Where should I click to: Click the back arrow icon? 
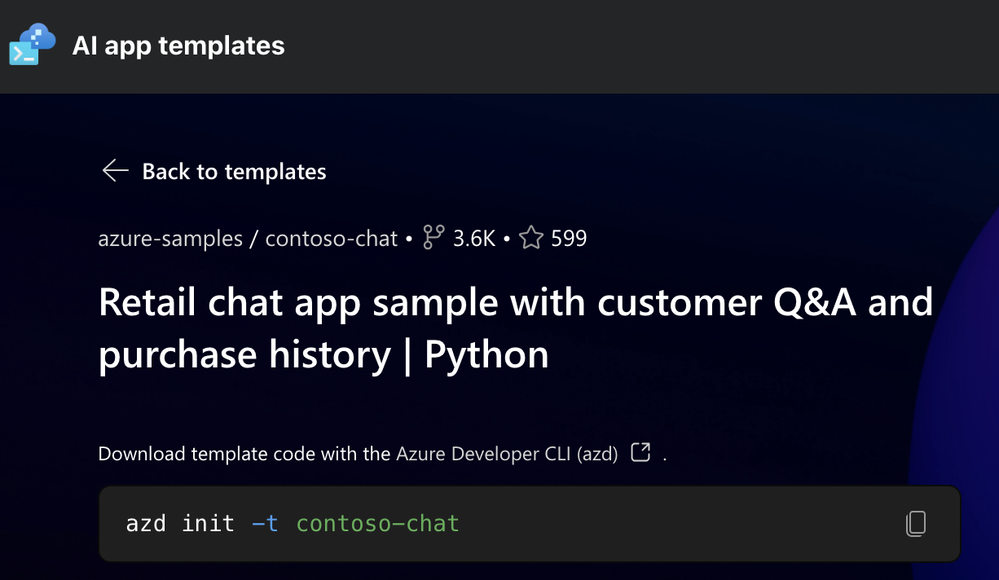coord(115,171)
